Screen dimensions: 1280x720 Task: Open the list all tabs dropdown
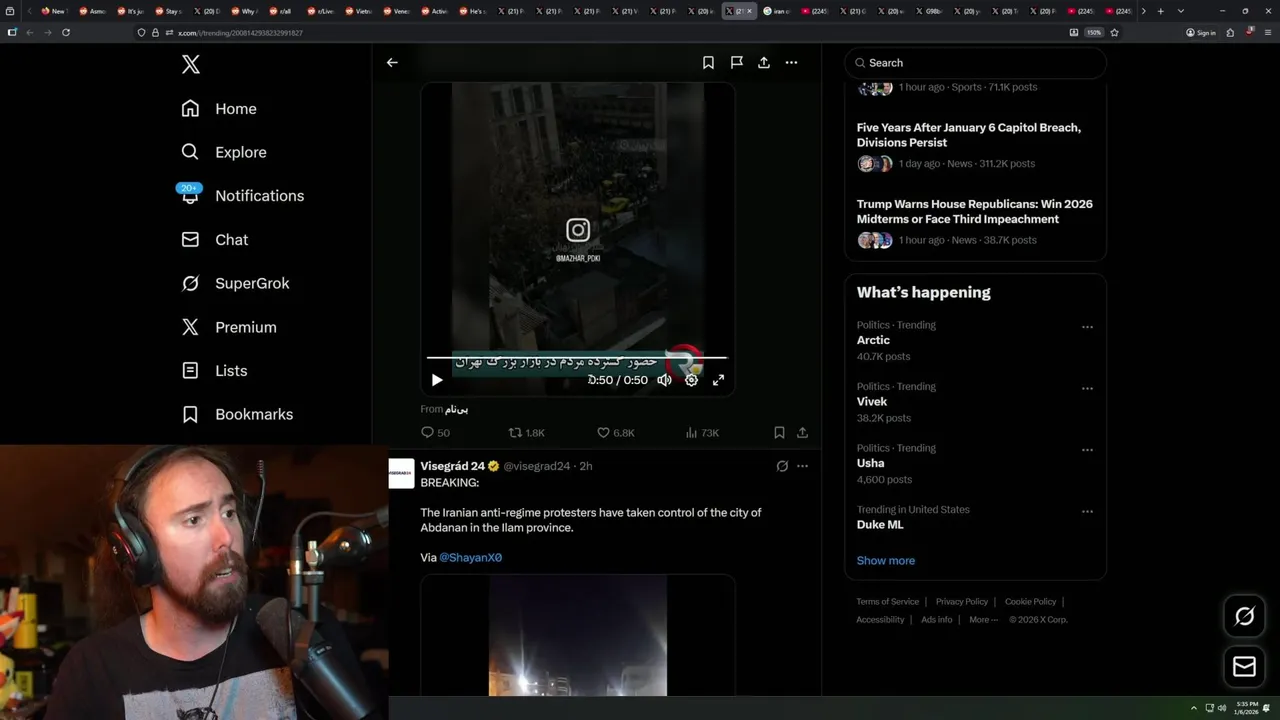click(1181, 11)
